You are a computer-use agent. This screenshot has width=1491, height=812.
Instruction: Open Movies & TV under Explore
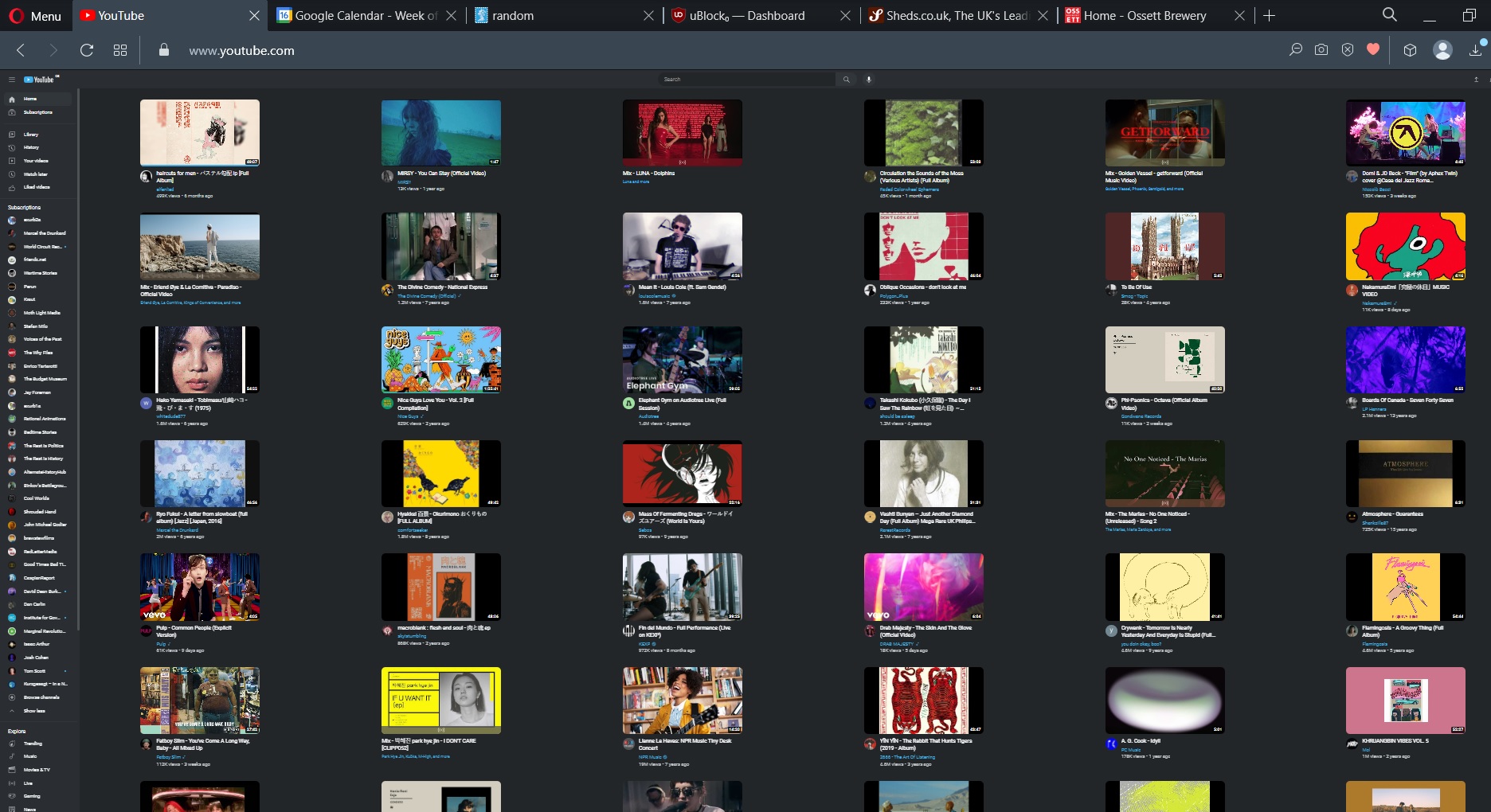[39, 770]
